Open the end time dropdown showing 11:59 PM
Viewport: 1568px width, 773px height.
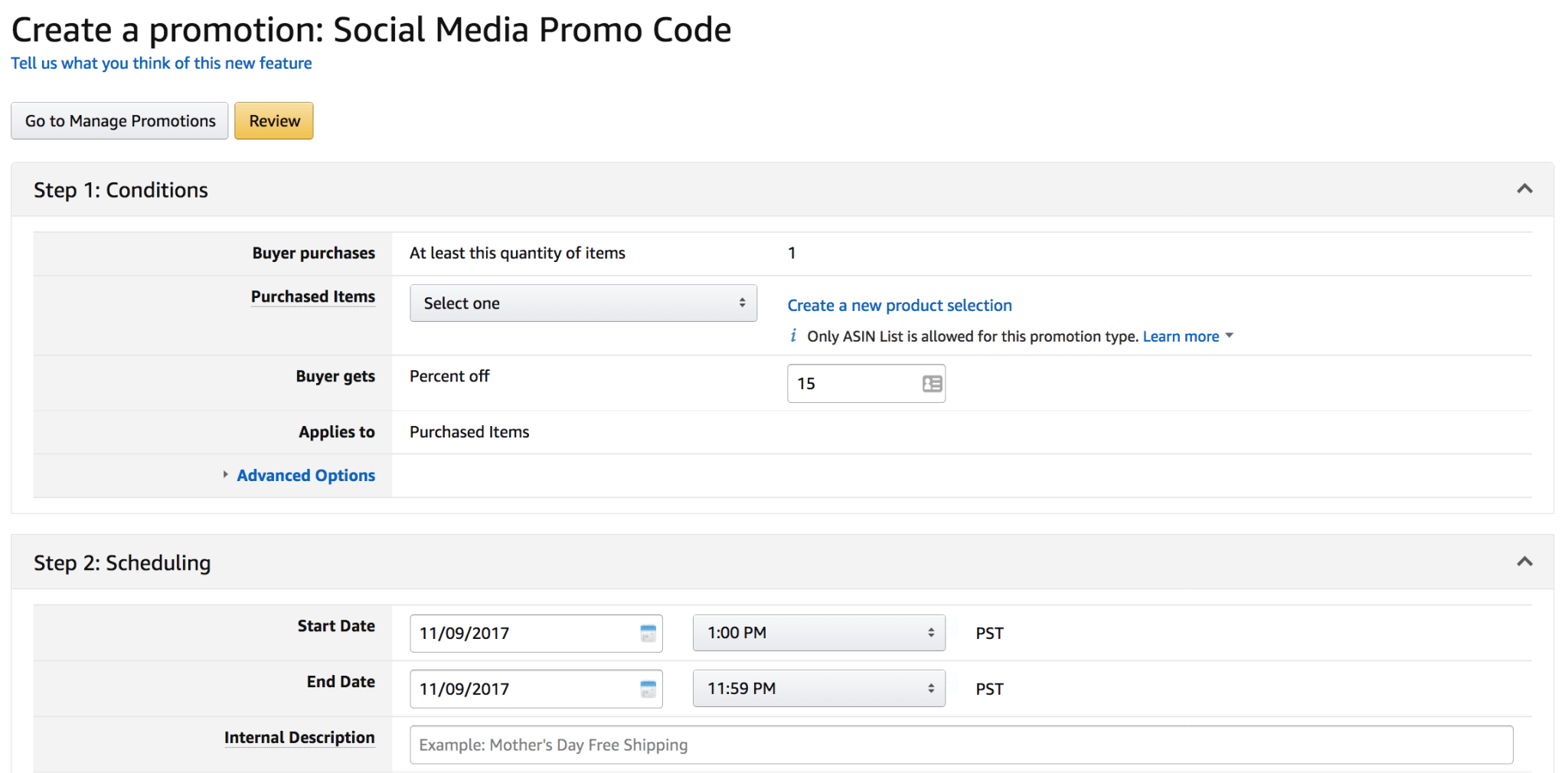(x=818, y=688)
